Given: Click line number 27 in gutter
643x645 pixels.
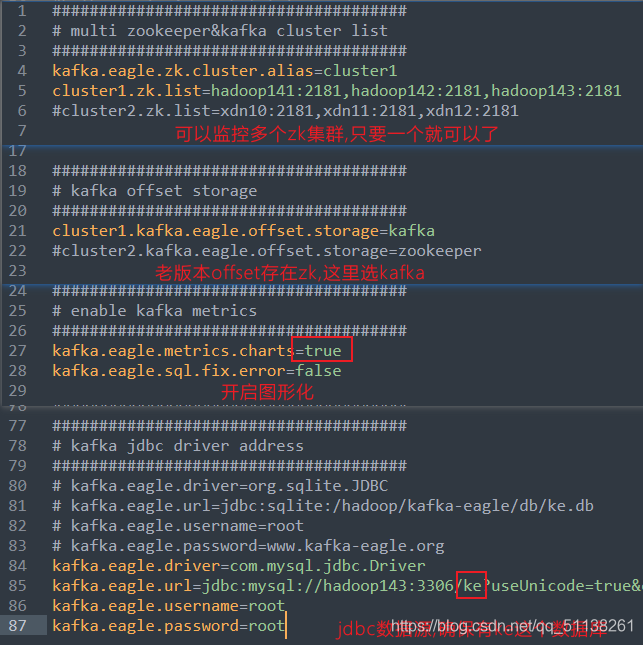Looking at the screenshot, I should (x=17, y=351).
